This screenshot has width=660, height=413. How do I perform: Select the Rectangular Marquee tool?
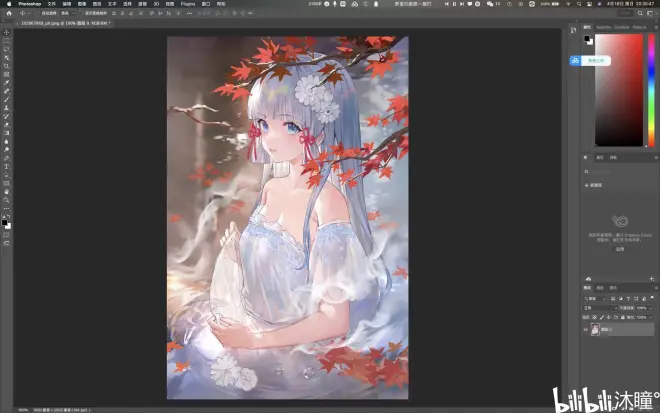point(6,41)
